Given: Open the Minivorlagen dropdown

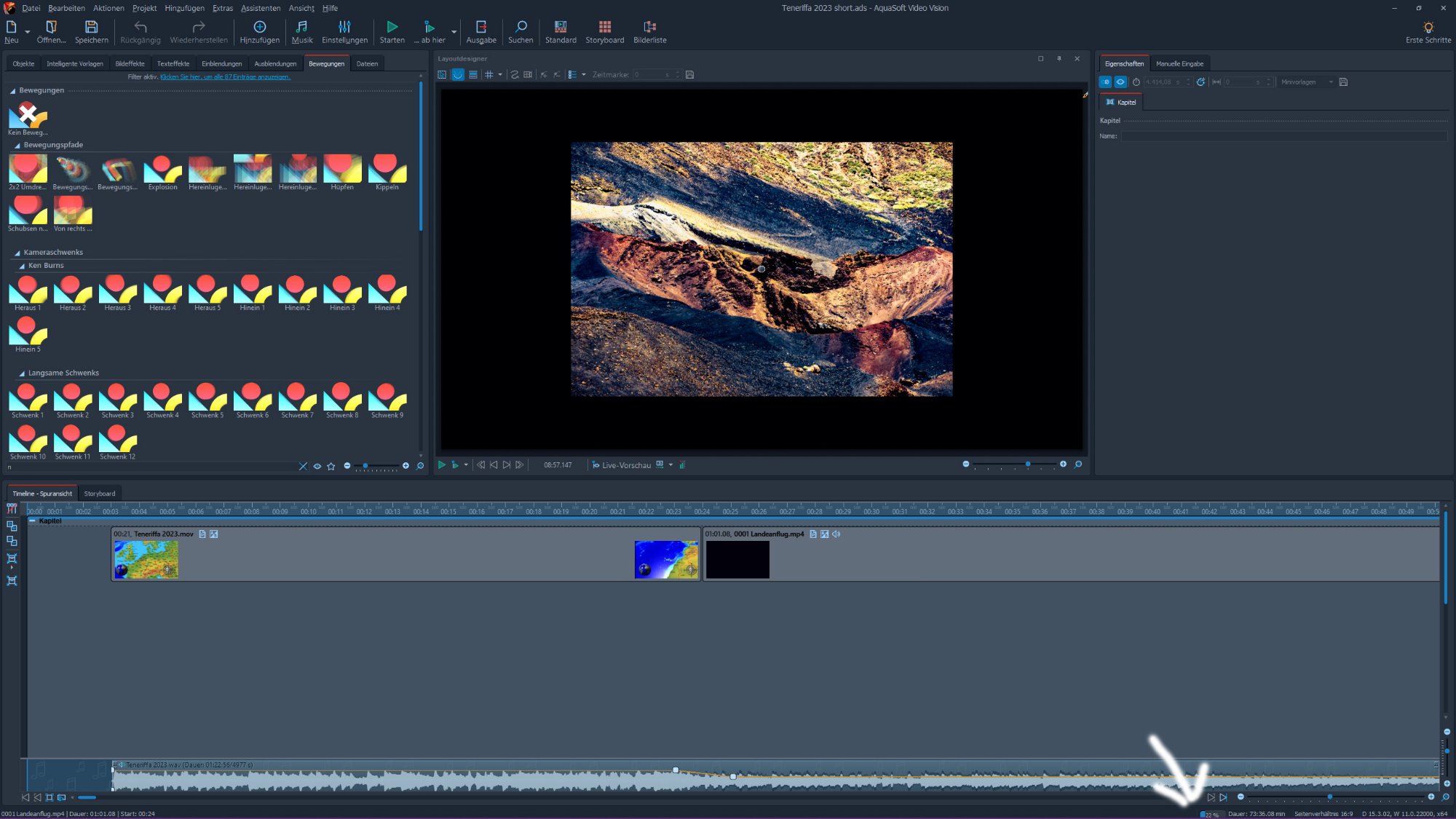Looking at the screenshot, I should [1307, 82].
